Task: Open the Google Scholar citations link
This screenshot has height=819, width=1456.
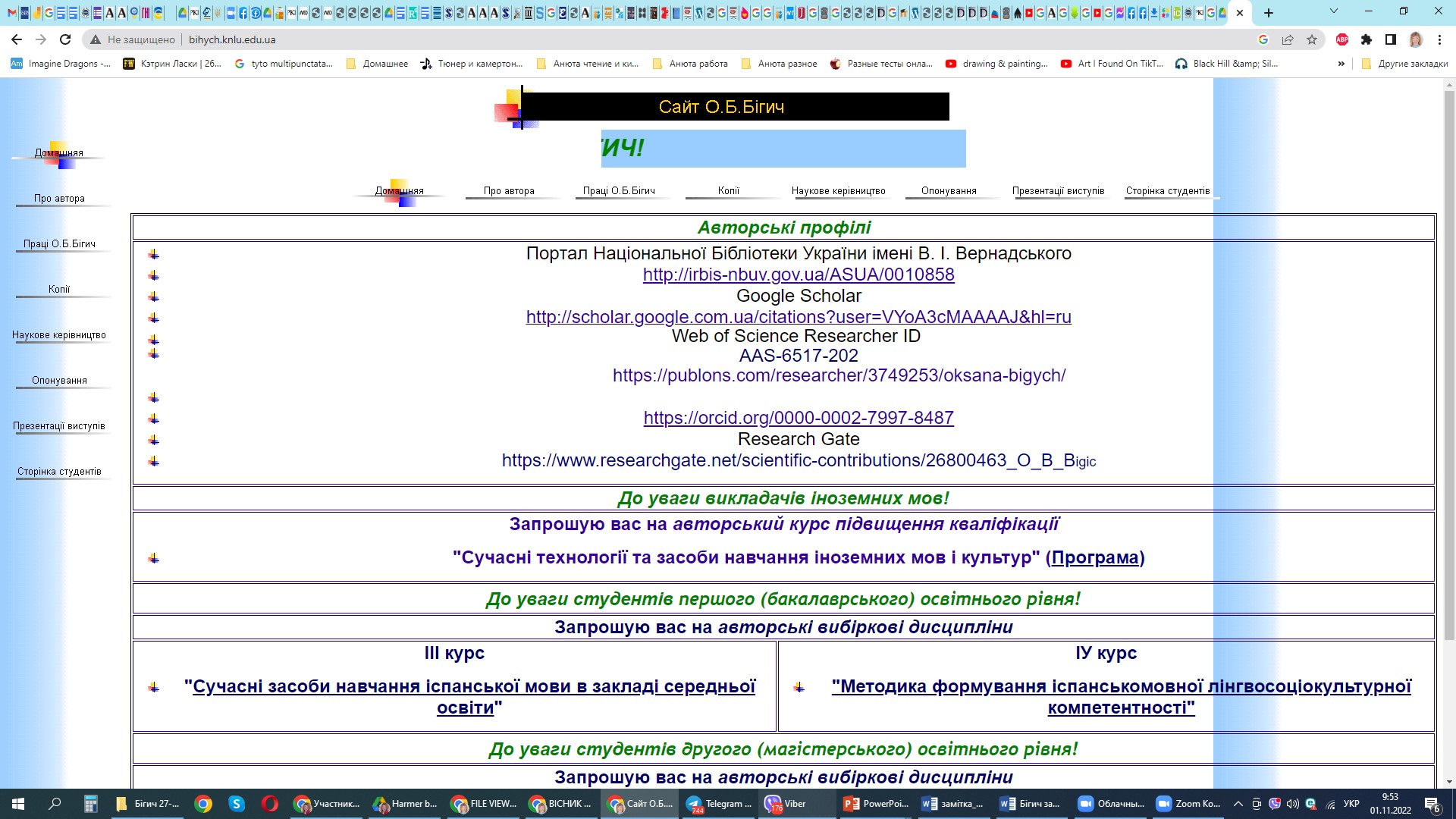Action: [799, 317]
